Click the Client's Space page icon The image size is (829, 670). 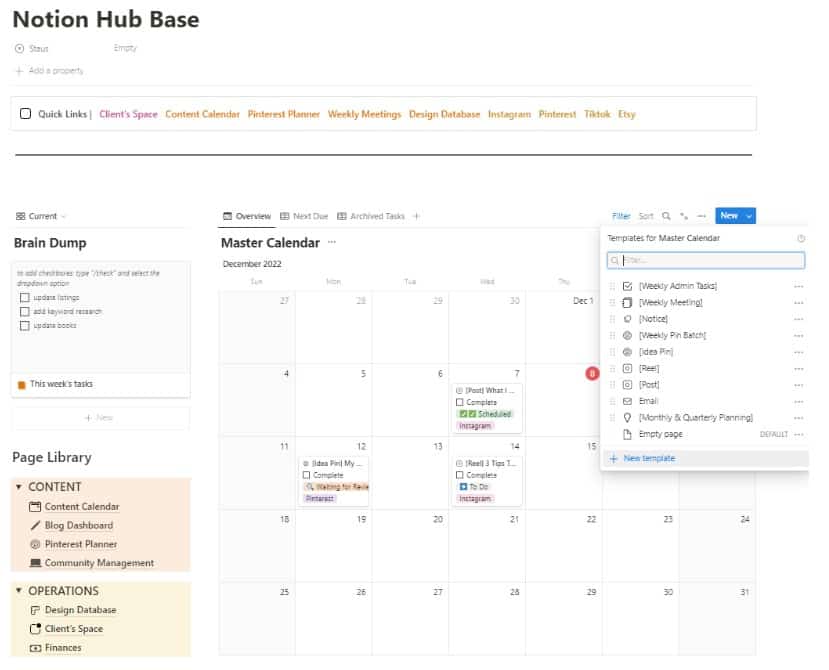[35, 629]
